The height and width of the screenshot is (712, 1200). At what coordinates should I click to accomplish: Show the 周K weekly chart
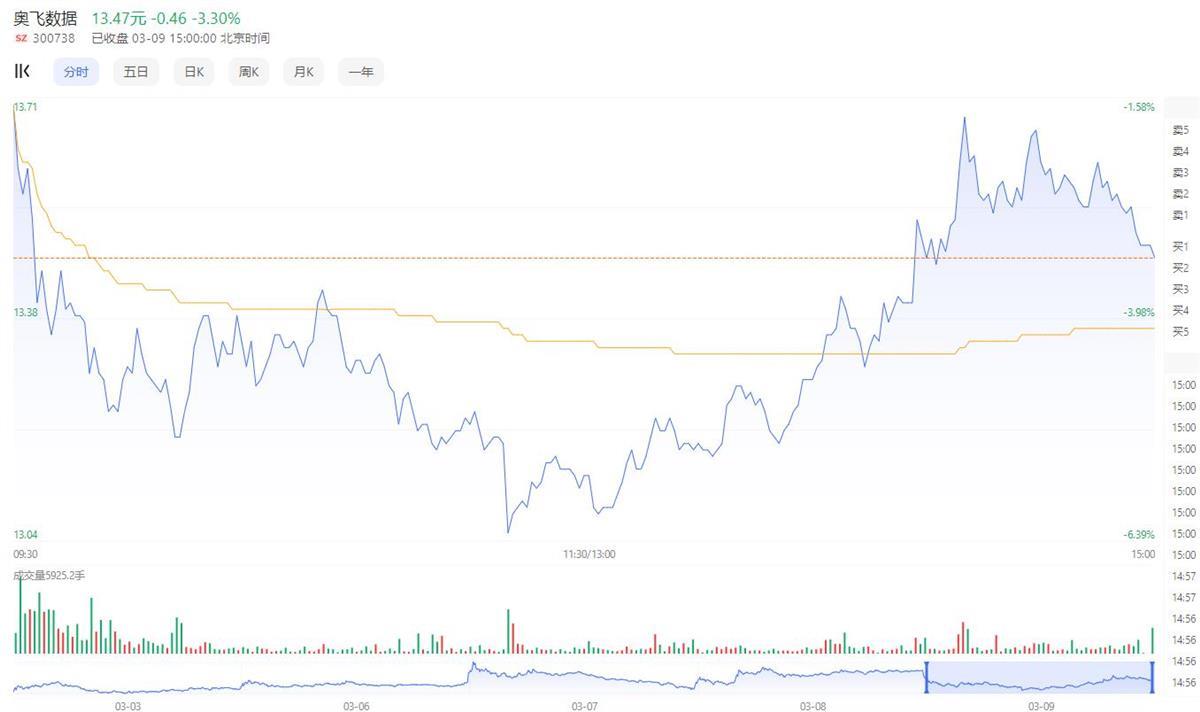tap(248, 72)
